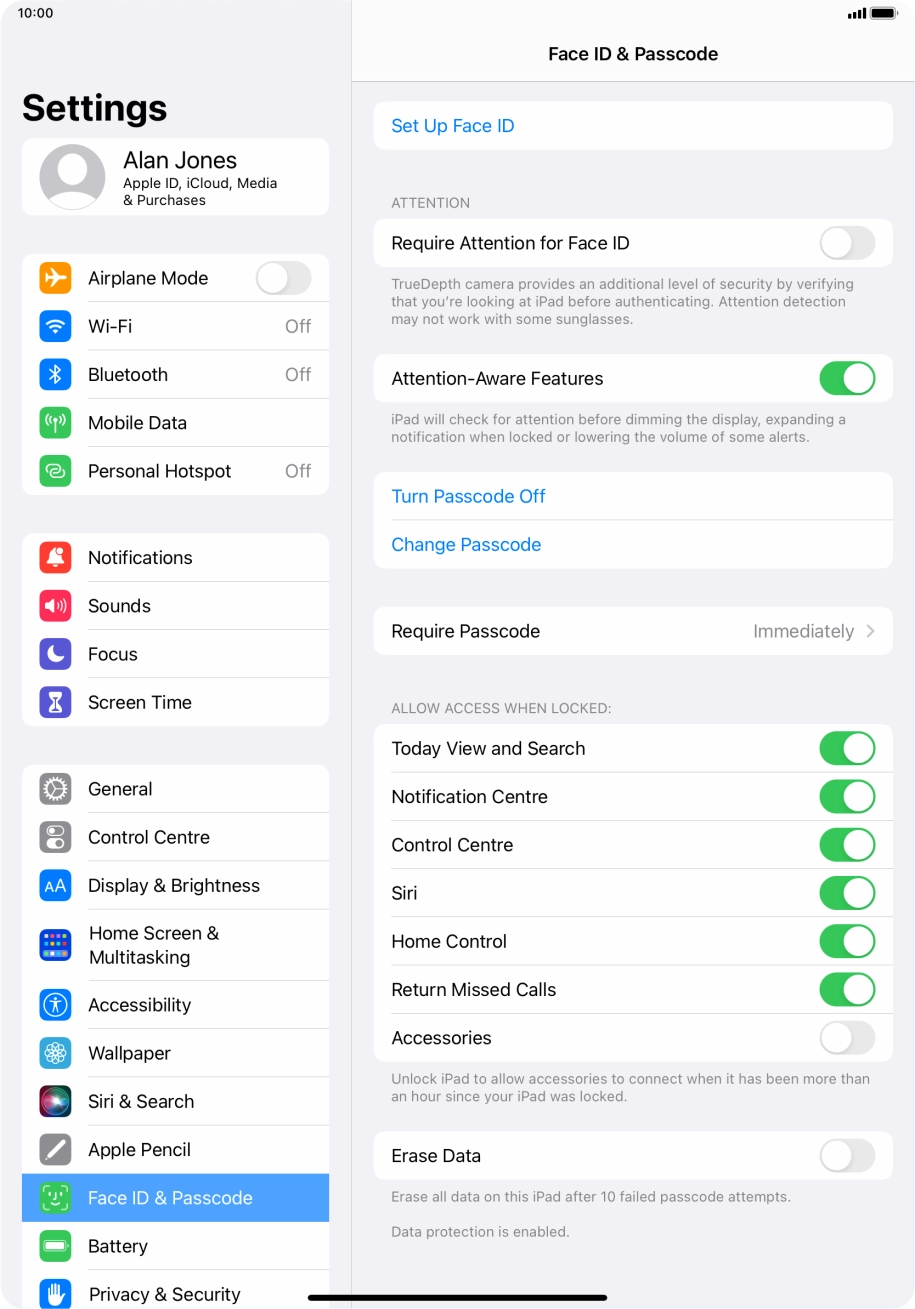Viewport: 915px width, 1309px height.
Task: Open Wi-Fi settings via its blue icon
Action: (55, 326)
